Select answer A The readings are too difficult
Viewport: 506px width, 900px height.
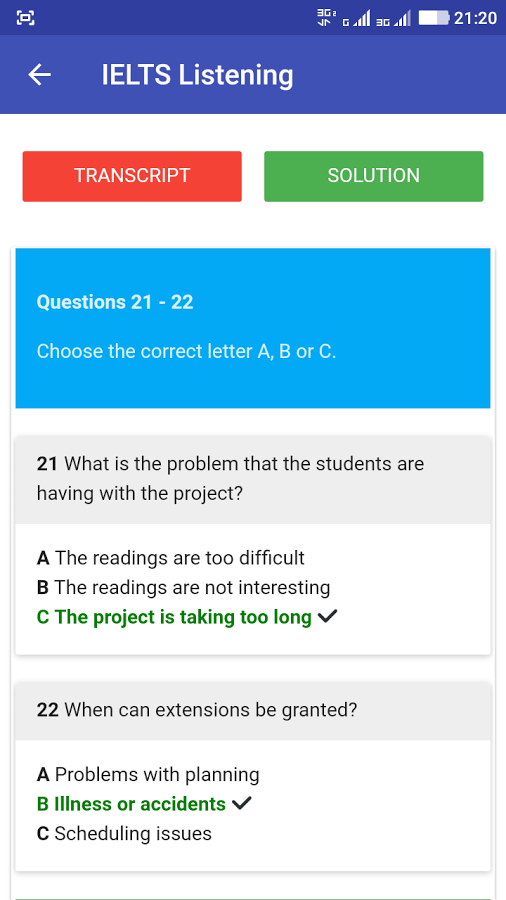(x=170, y=557)
